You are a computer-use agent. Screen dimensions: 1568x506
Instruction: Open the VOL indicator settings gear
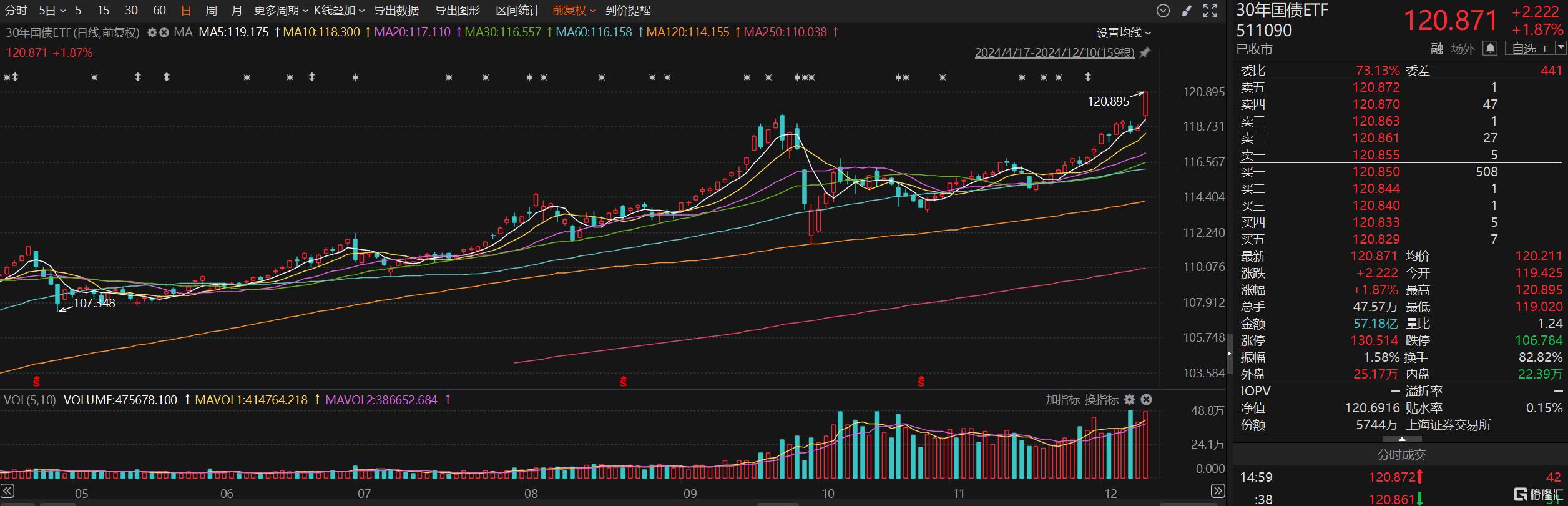pos(1129,400)
